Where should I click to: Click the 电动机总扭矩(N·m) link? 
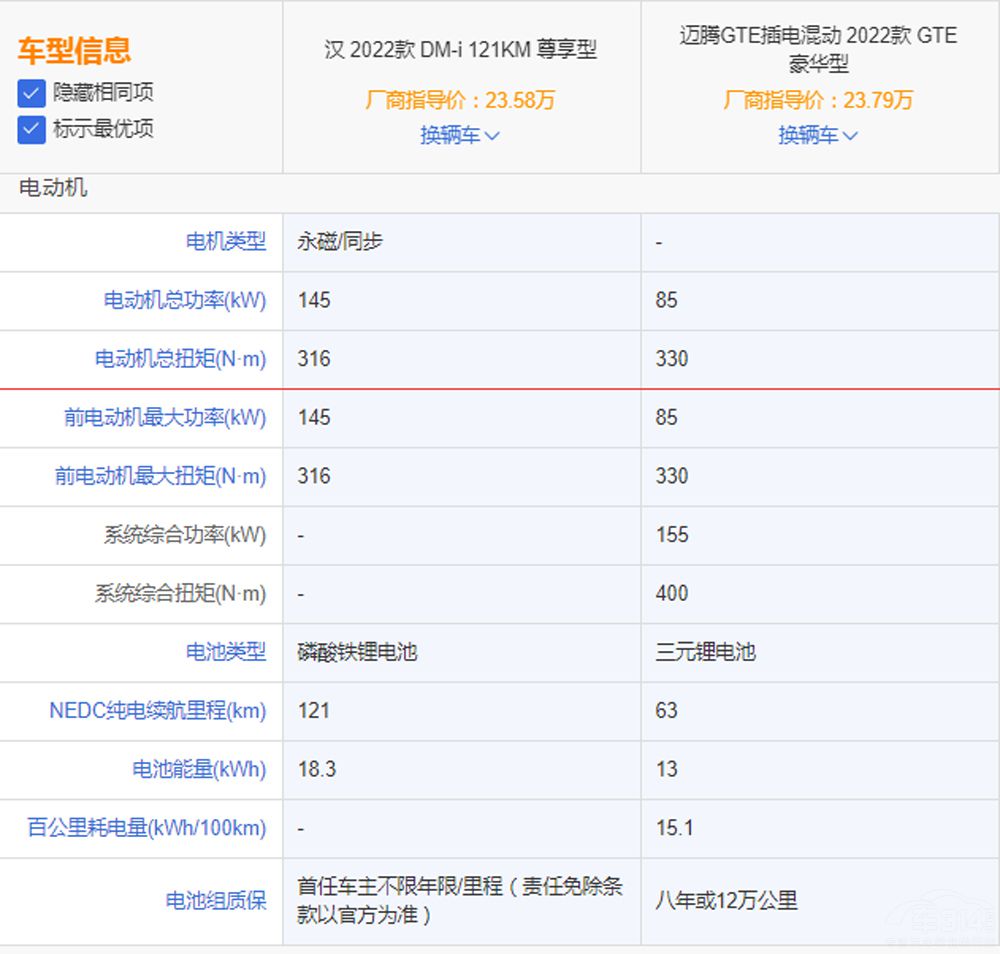coord(181,359)
